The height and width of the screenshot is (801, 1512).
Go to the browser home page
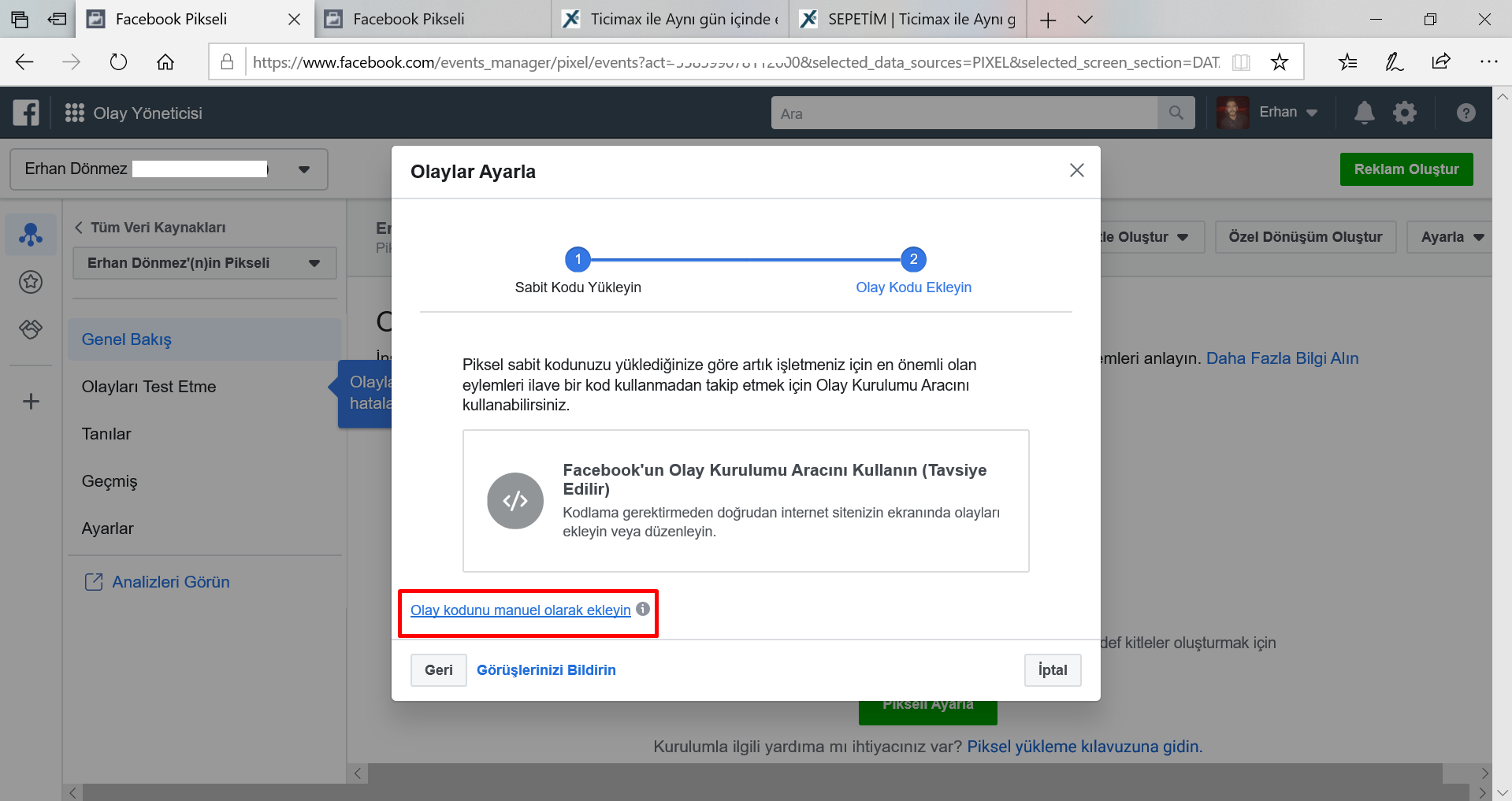(x=165, y=62)
